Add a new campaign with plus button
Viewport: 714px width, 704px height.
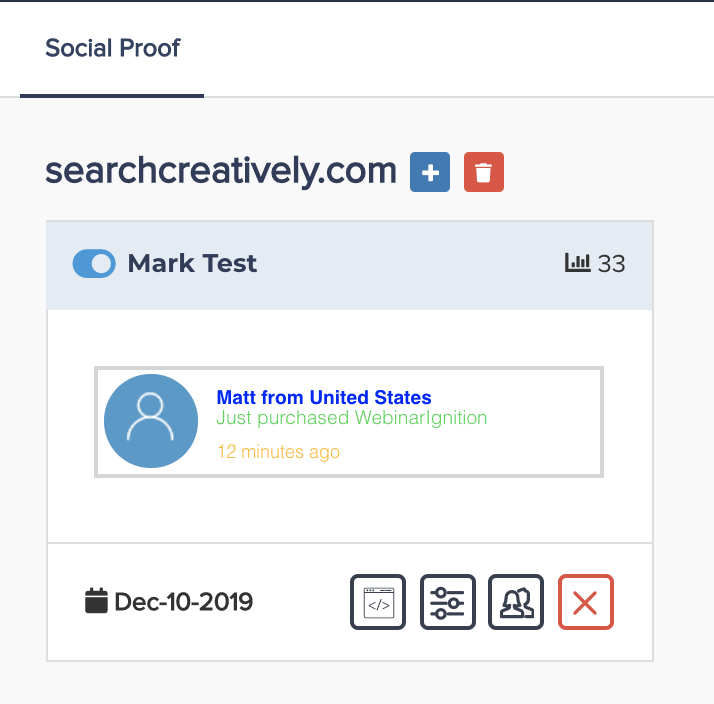(430, 173)
